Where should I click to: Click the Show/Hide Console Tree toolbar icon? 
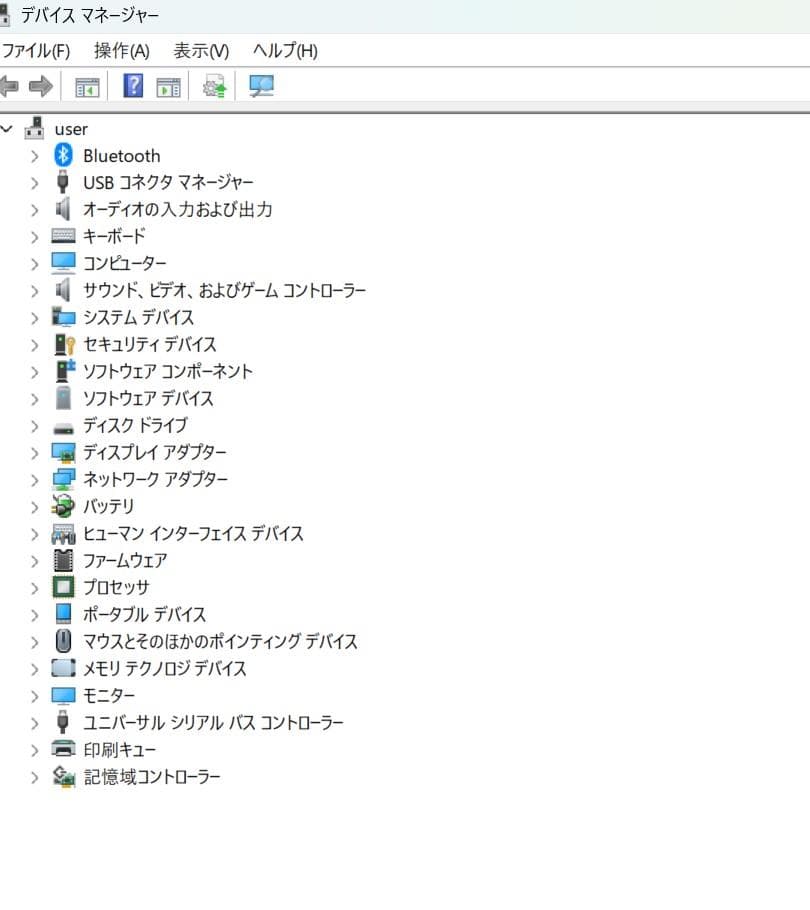pos(86,87)
